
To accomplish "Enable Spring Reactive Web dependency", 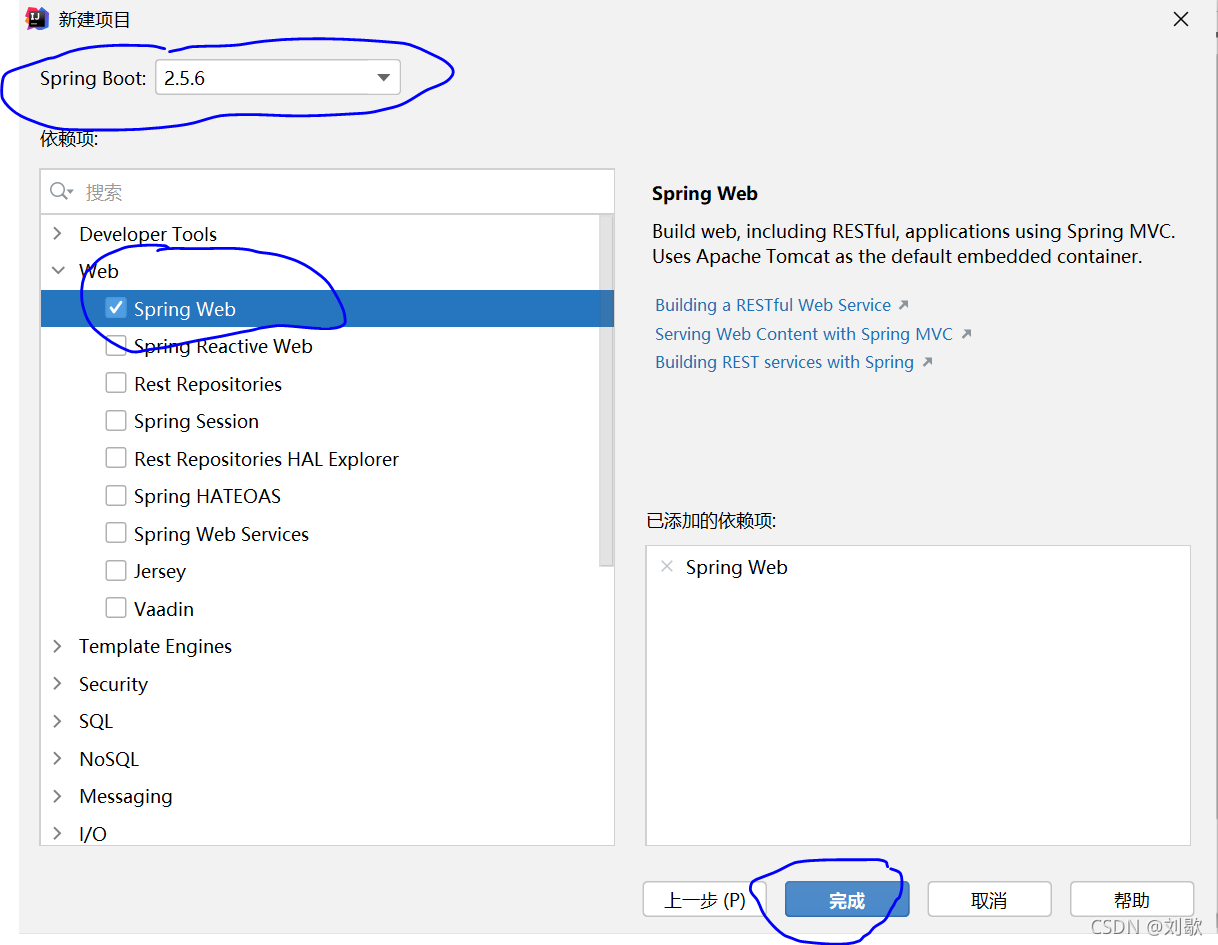I will (116, 346).
